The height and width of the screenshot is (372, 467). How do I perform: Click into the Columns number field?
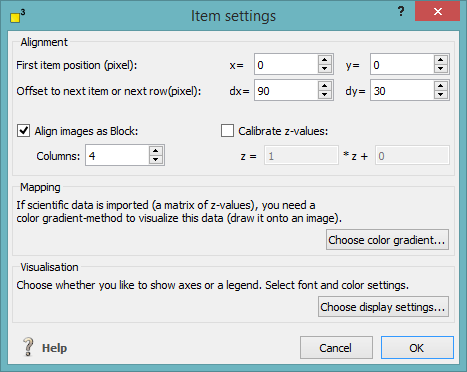(x=117, y=155)
